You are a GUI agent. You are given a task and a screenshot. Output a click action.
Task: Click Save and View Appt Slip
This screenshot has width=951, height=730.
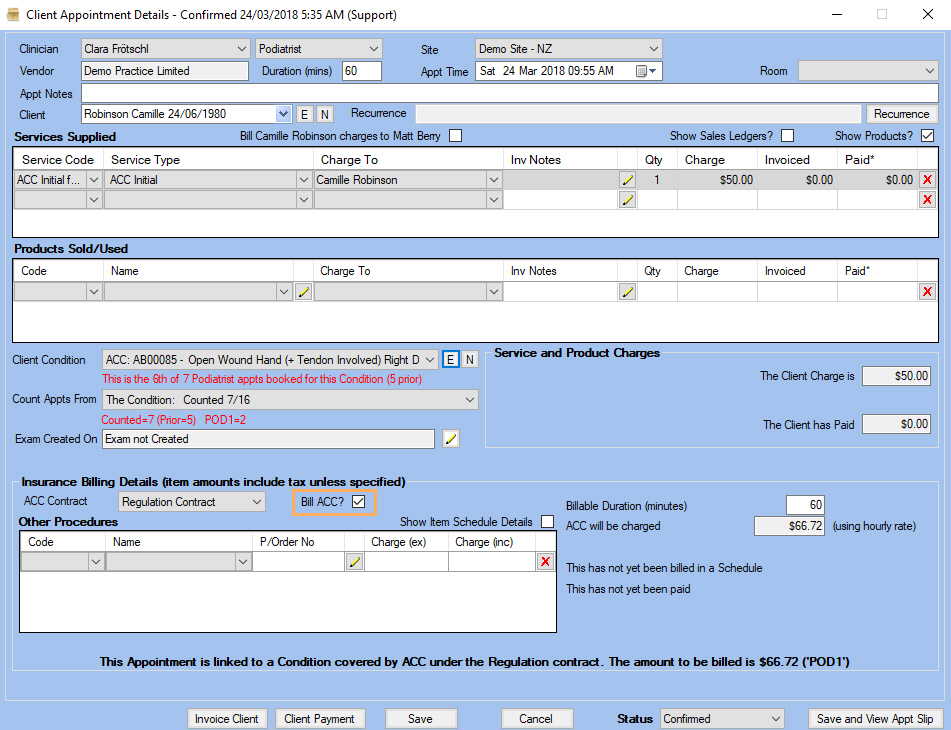coord(874,718)
